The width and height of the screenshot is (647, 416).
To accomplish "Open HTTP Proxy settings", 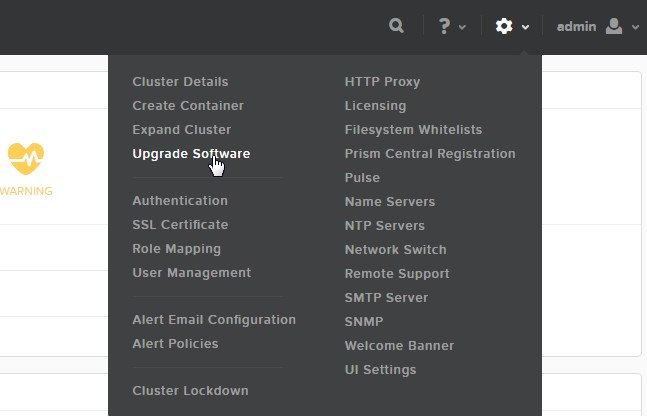I will click(382, 82).
